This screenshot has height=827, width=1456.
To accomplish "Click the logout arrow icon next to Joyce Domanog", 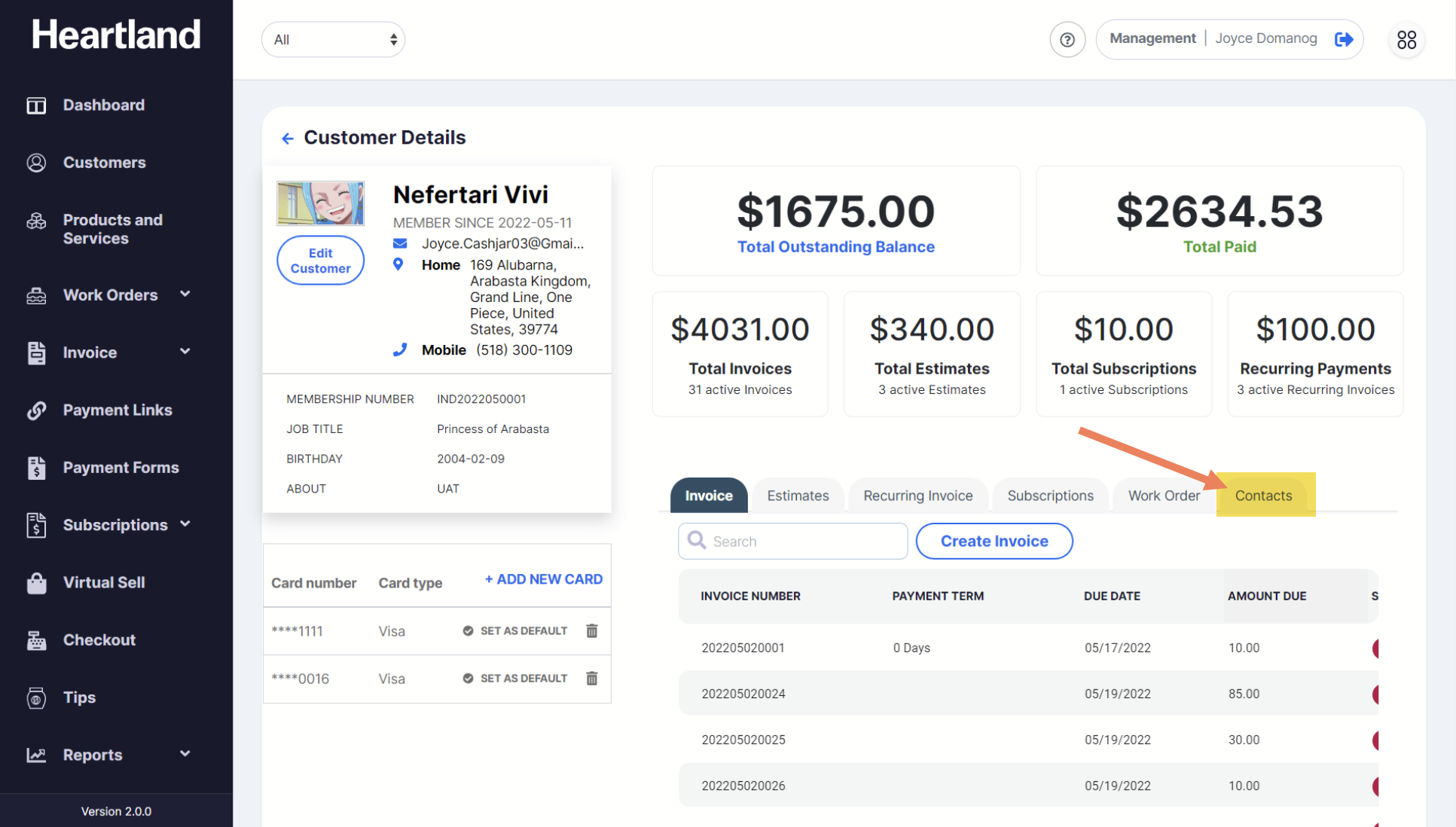I will (1344, 39).
